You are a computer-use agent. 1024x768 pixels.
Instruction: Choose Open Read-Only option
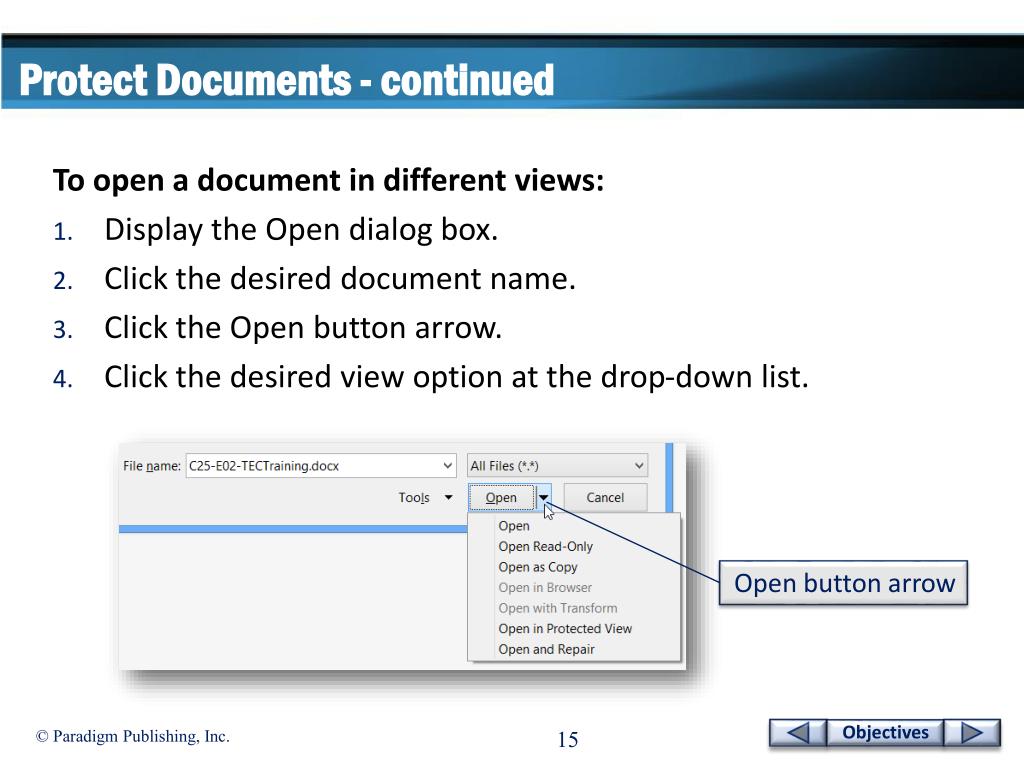click(546, 547)
